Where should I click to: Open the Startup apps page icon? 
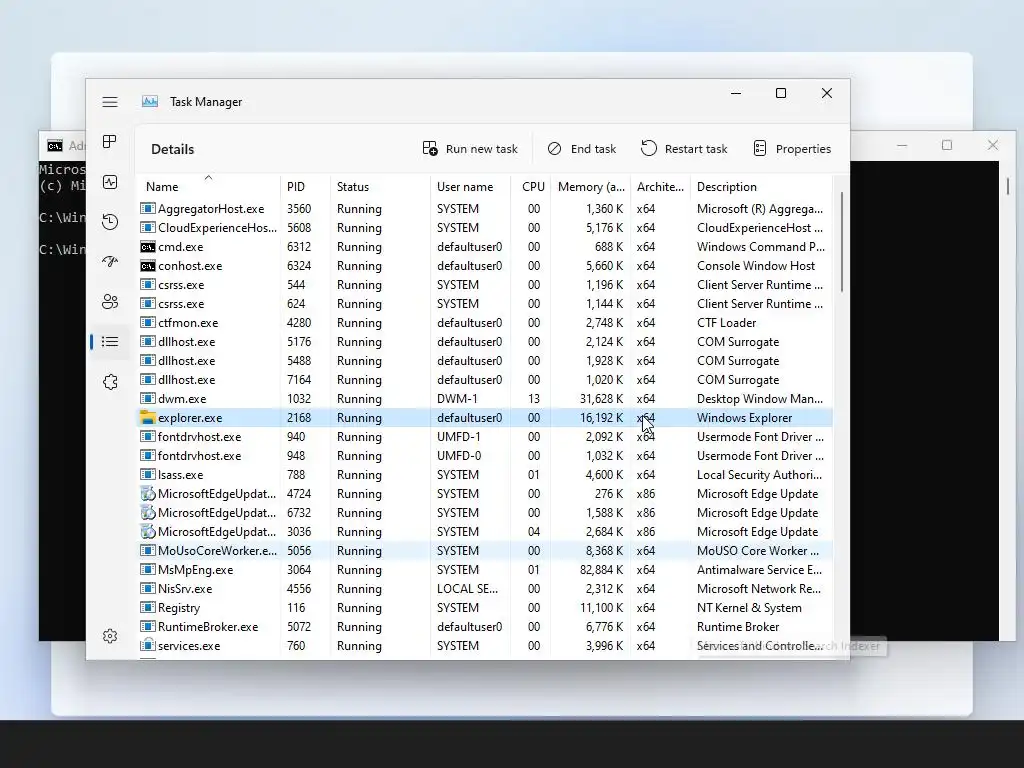pos(110,262)
